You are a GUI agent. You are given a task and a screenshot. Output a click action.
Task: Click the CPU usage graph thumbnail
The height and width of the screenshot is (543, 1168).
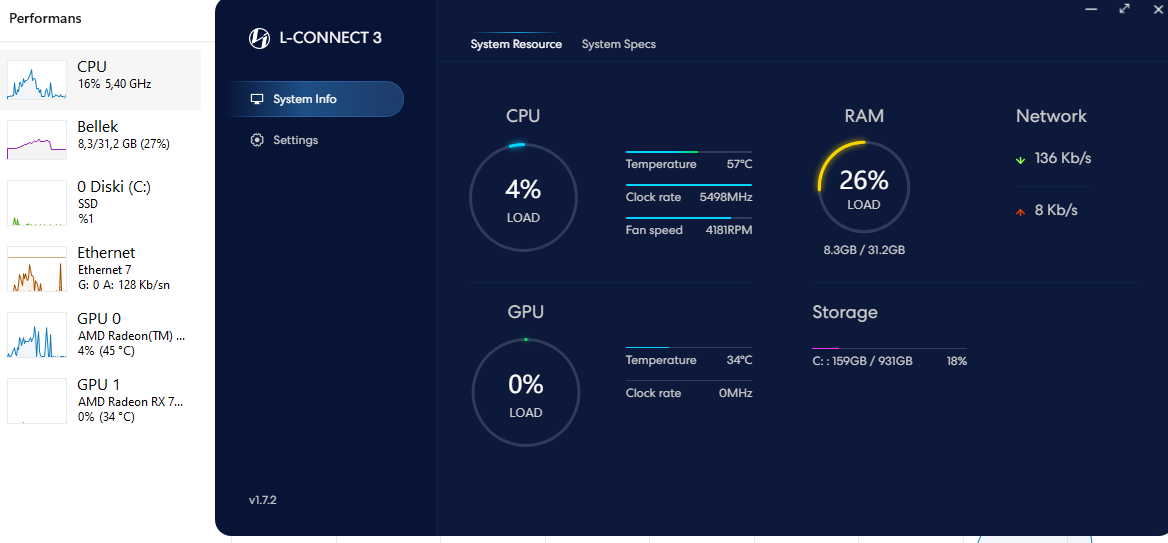click(36, 80)
